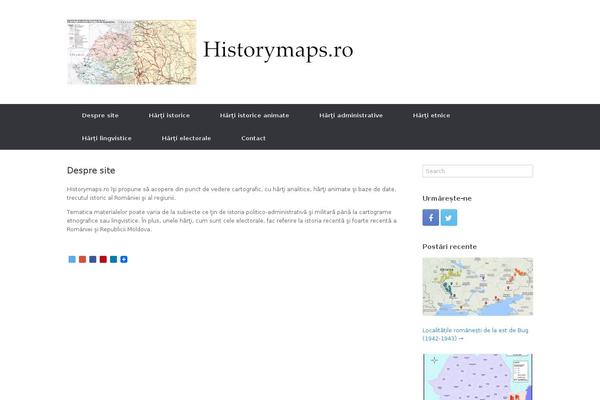Click the light blue share icon

[x=72, y=259]
